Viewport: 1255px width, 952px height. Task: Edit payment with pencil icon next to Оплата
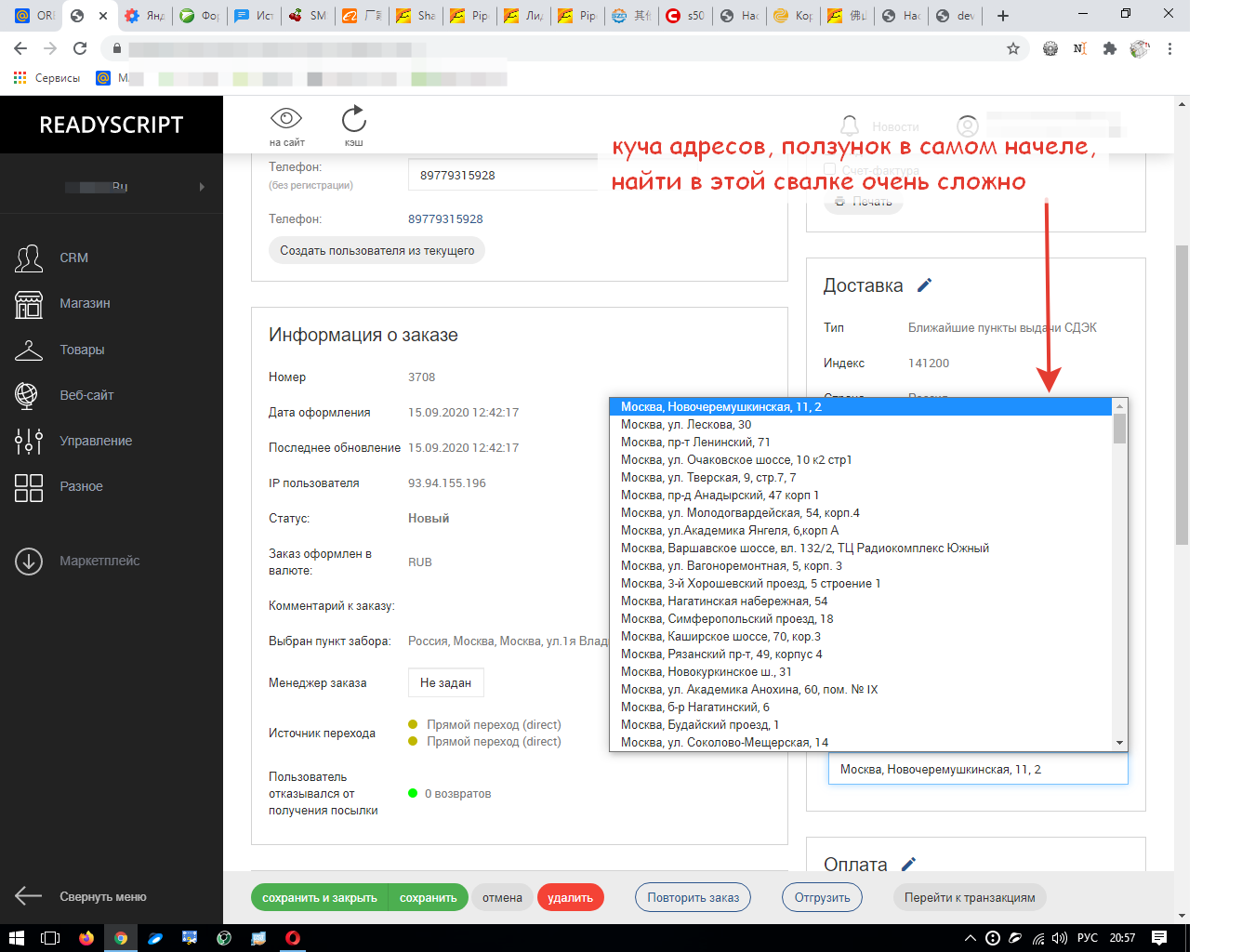point(909,864)
